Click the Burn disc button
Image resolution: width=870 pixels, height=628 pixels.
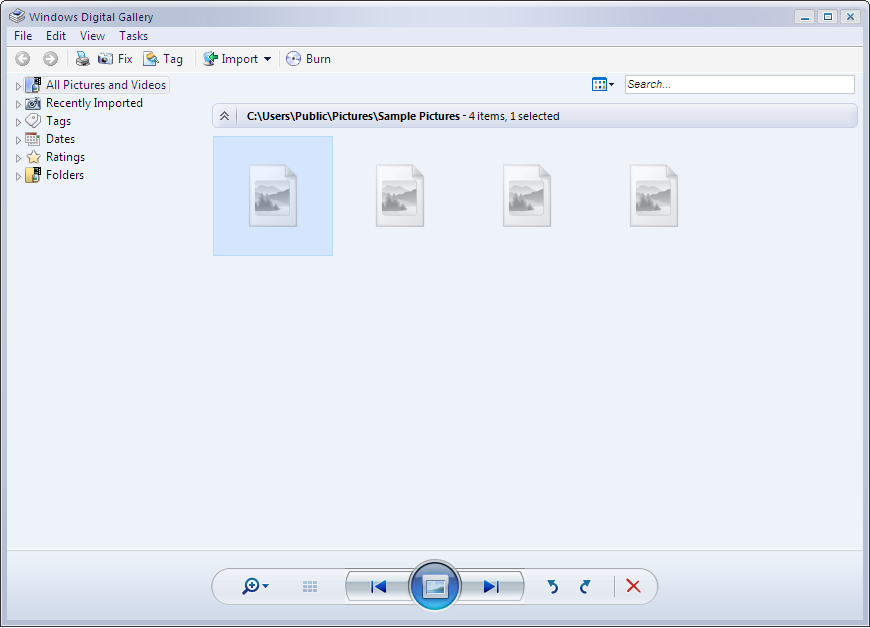(308, 59)
